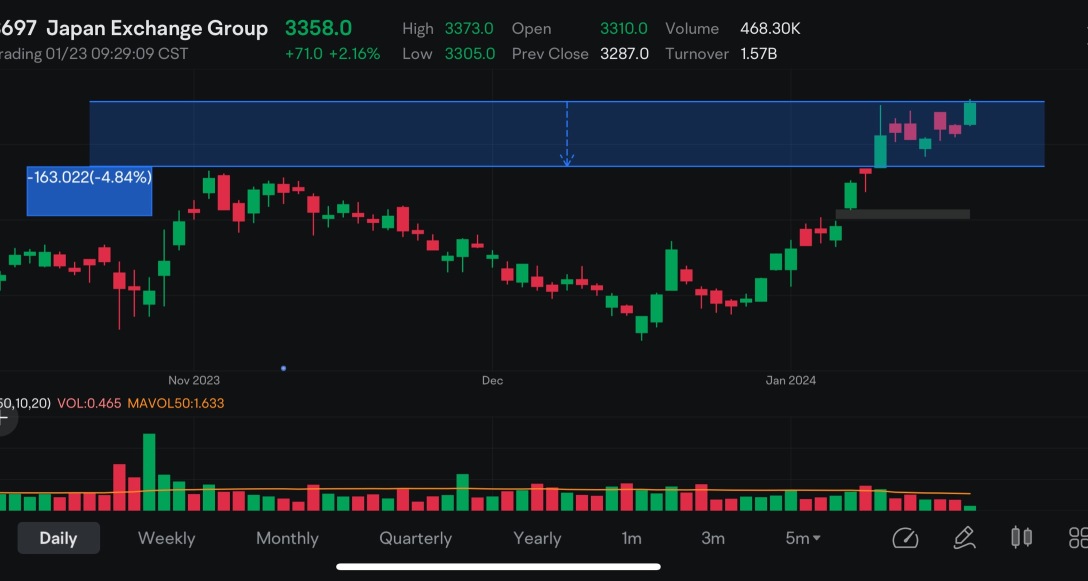The height and width of the screenshot is (581, 1088).
Task: Select the dashed measurement arrow in range box
Action: [x=567, y=134]
